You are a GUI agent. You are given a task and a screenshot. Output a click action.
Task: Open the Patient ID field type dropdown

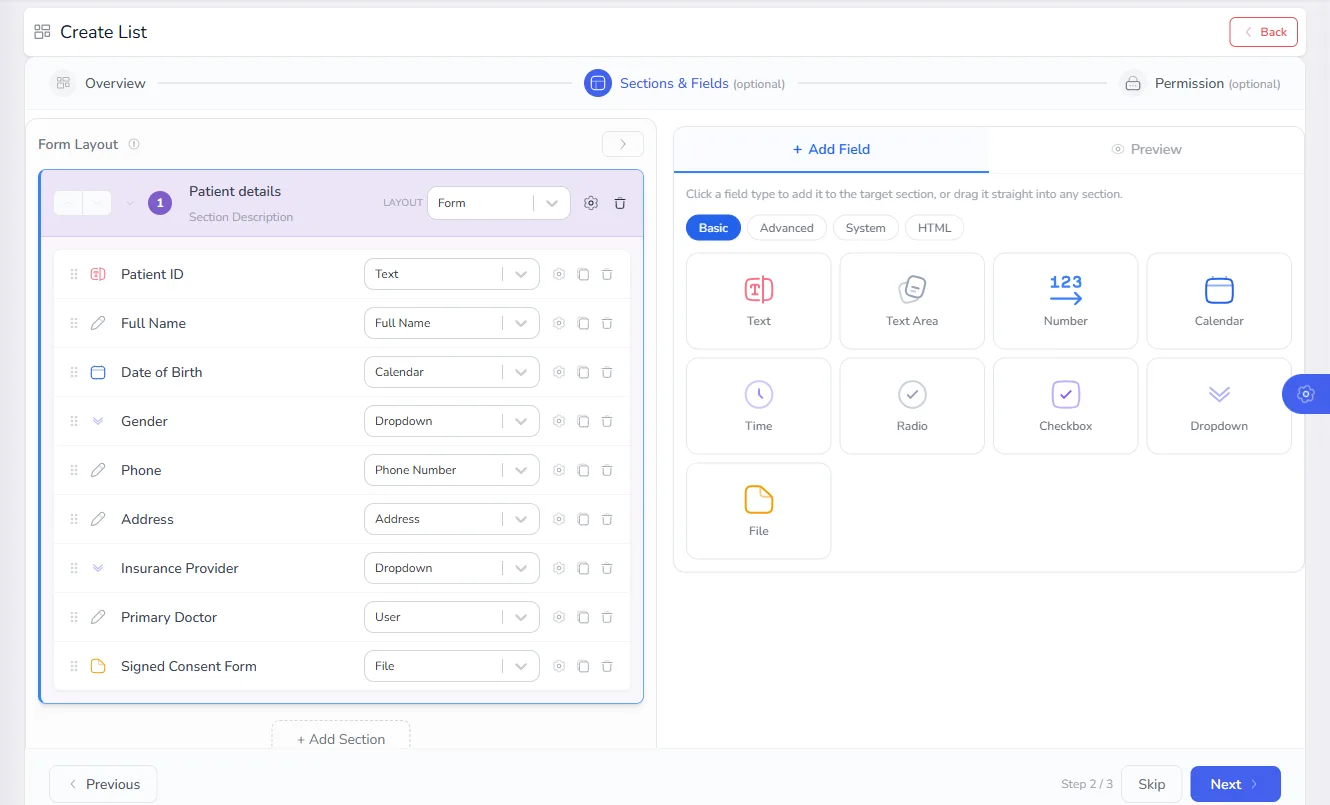point(452,274)
